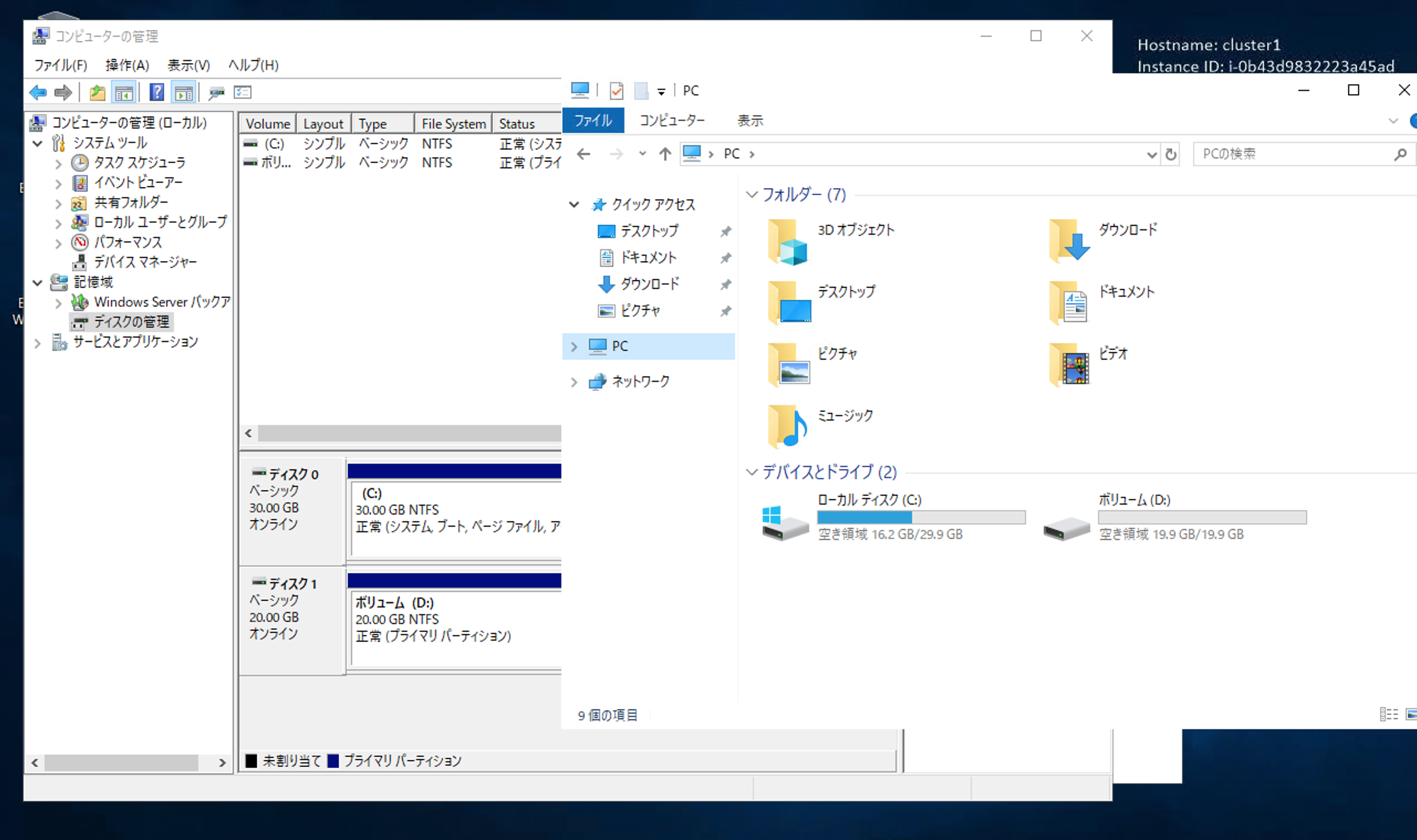Click Local Disk (C:) usage bar
1417x840 pixels.
920,517
